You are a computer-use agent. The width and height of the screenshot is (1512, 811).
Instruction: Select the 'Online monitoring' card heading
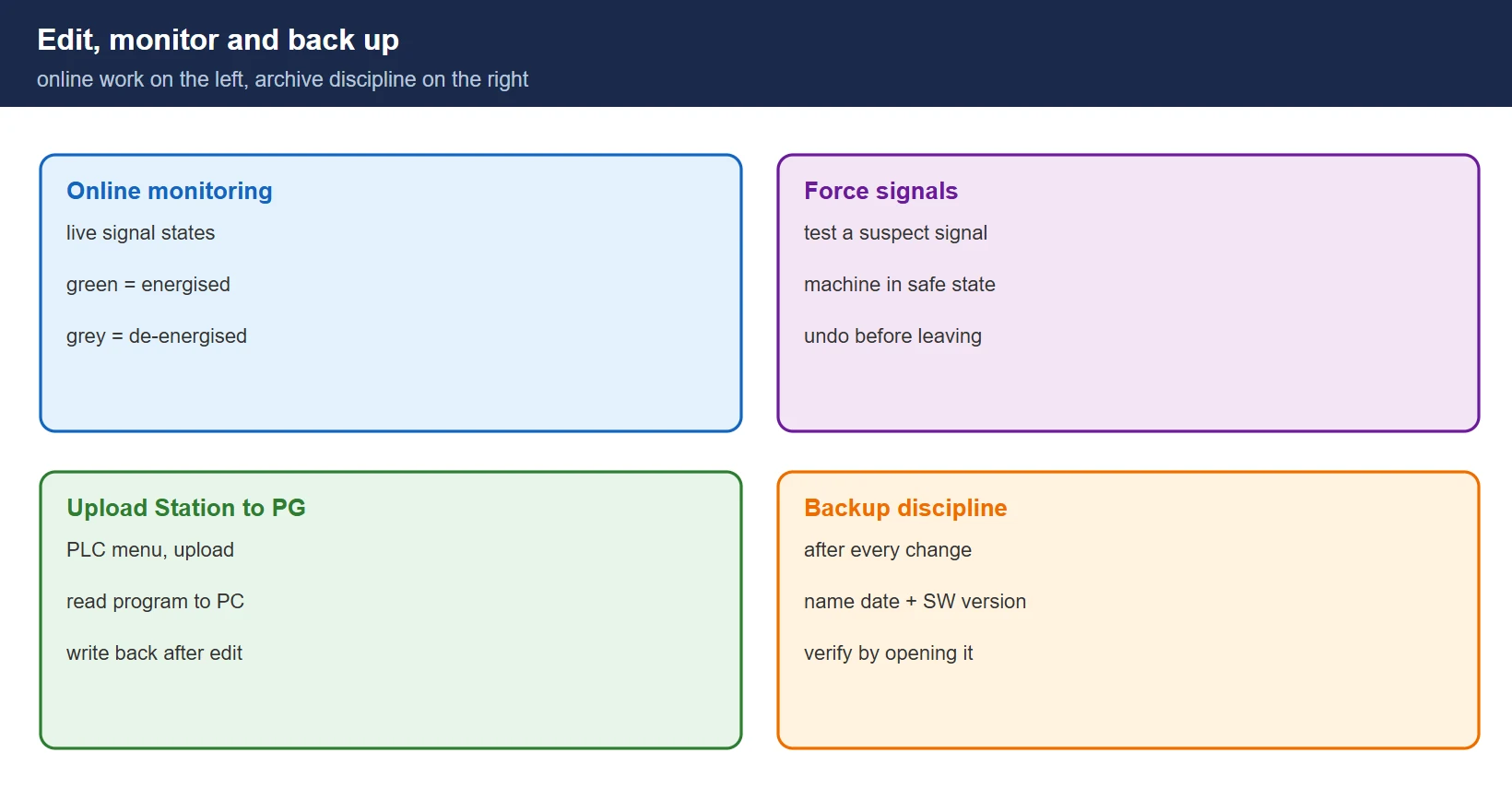point(170,191)
